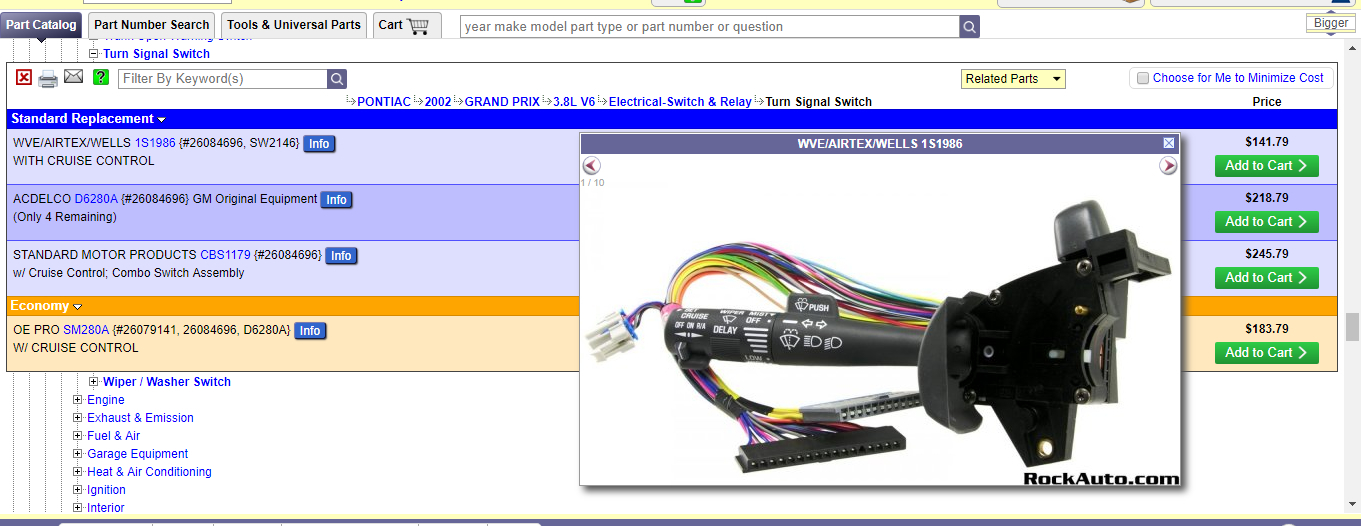Open Wiper / Washer Switch tree link
1361x526 pixels.
167,382
